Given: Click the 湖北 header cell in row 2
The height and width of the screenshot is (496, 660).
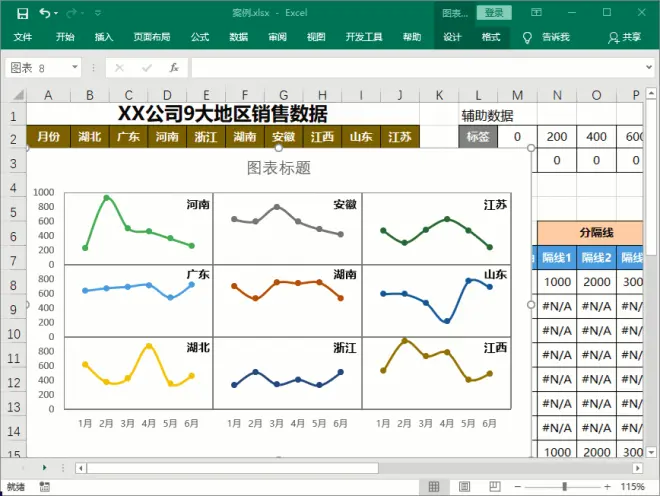Looking at the screenshot, I should point(89,137).
